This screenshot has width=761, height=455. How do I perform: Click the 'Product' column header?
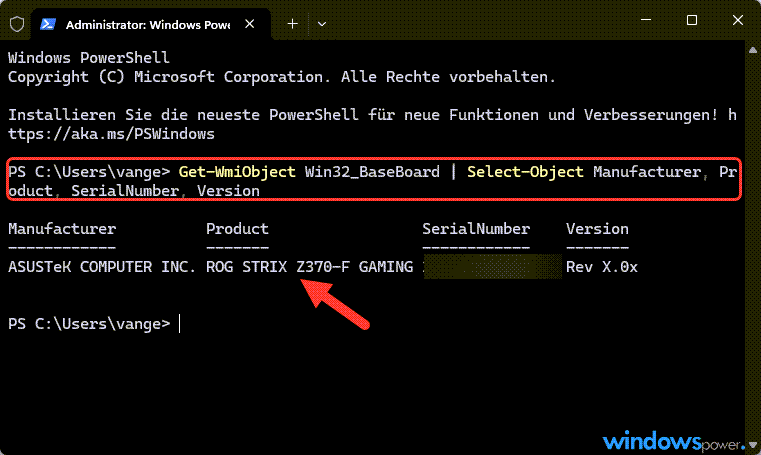pos(237,229)
